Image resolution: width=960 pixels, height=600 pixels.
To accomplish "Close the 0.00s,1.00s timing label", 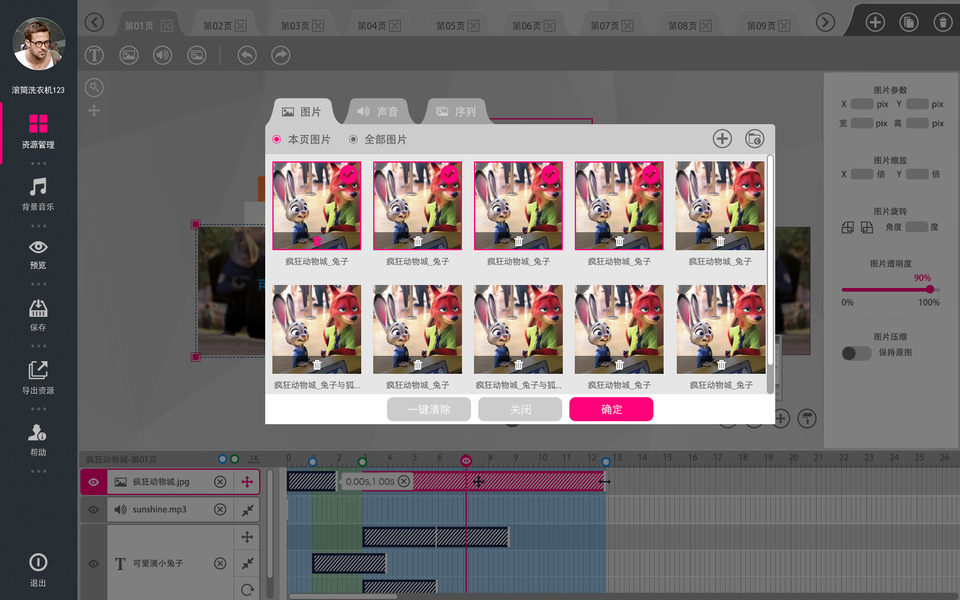I will click(x=404, y=481).
